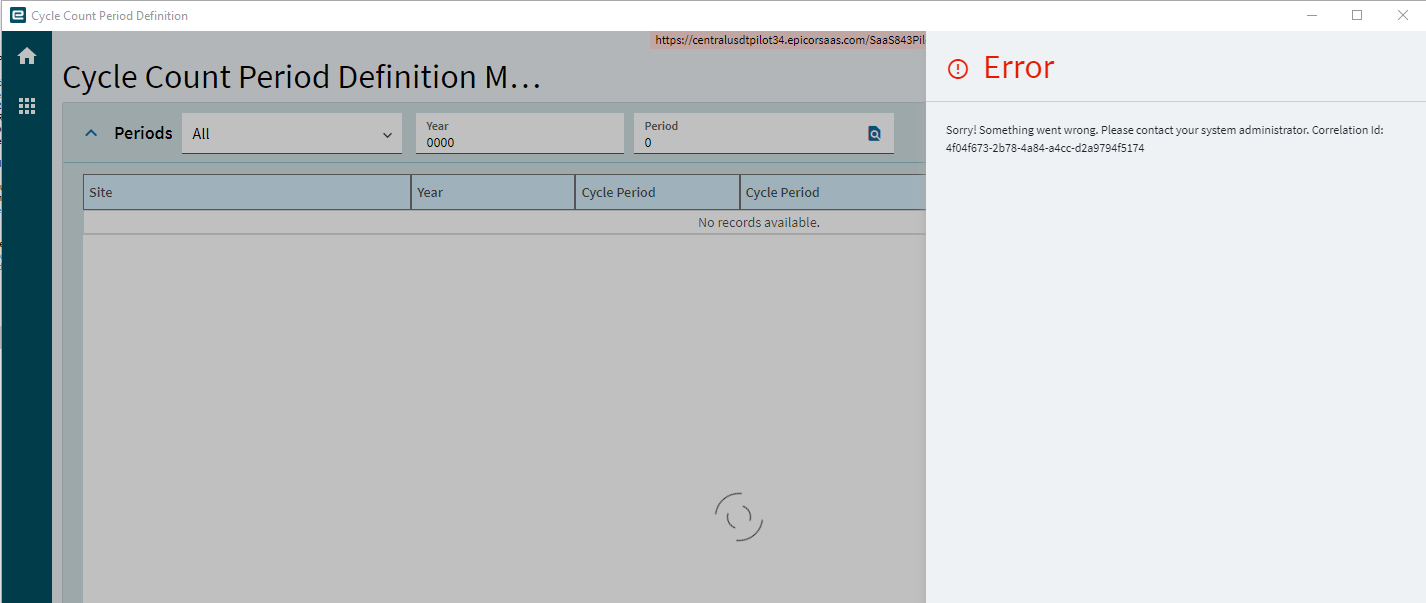Click the Error panel title
The height and width of the screenshot is (603, 1426).
coord(1019,67)
